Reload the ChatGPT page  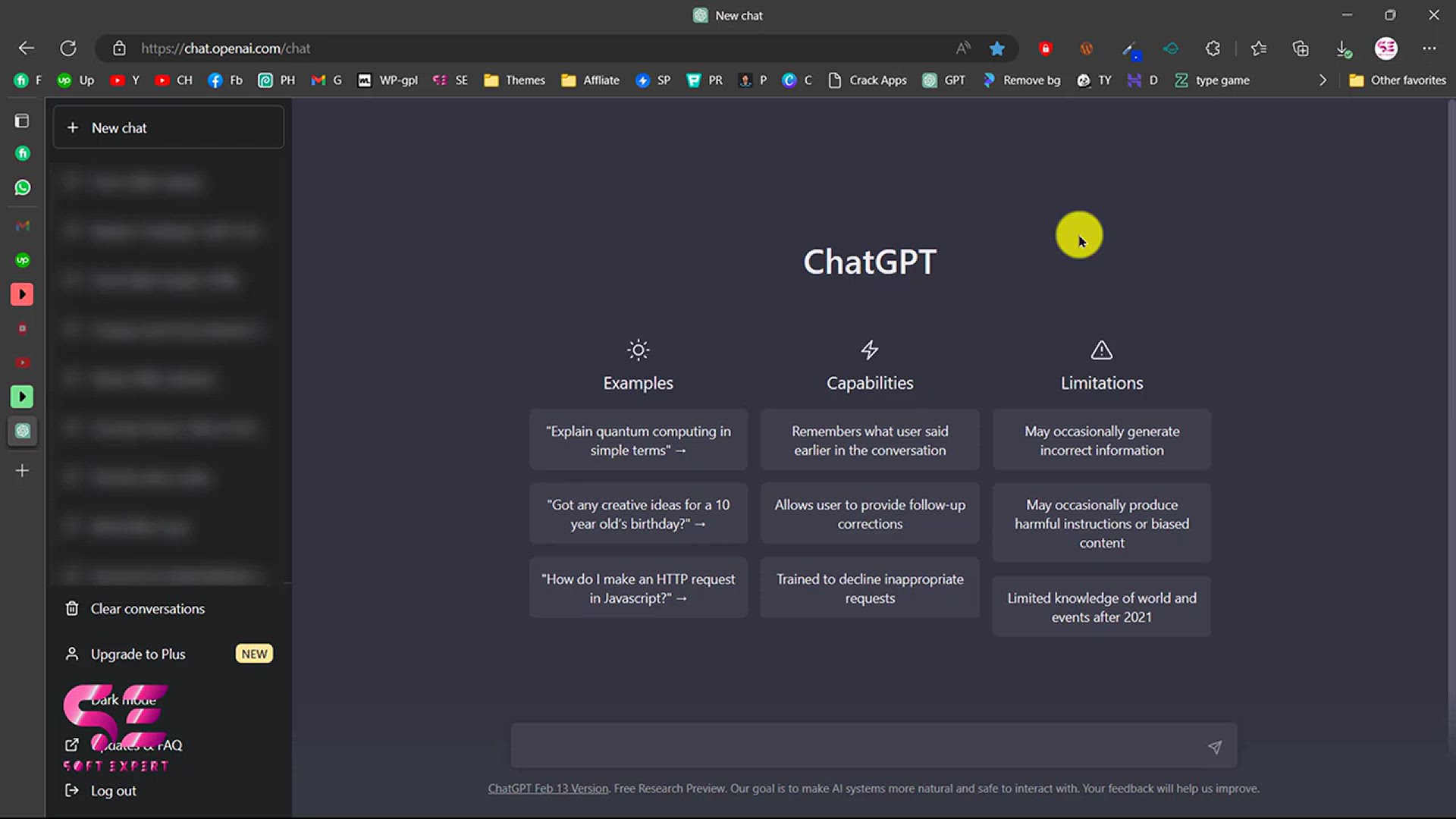click(x=68, y=49)
